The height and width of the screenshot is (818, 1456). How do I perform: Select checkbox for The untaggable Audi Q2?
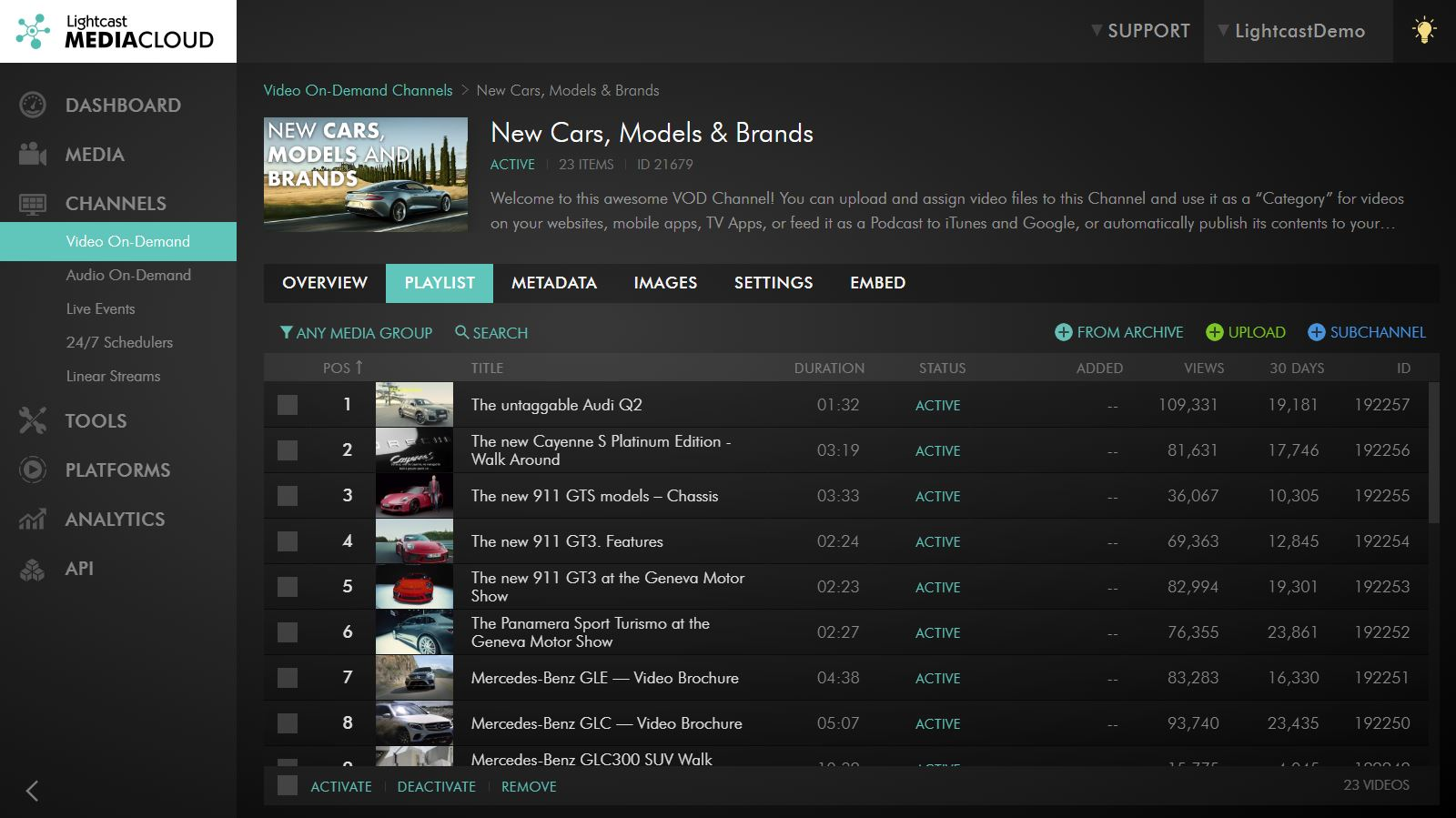point(288,405)
